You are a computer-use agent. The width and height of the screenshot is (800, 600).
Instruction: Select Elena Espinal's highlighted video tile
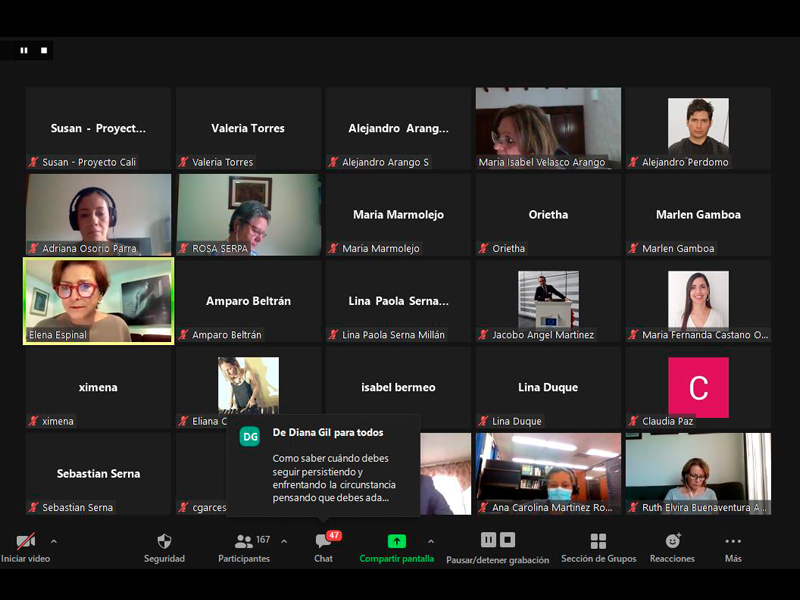tap(99, 301)
